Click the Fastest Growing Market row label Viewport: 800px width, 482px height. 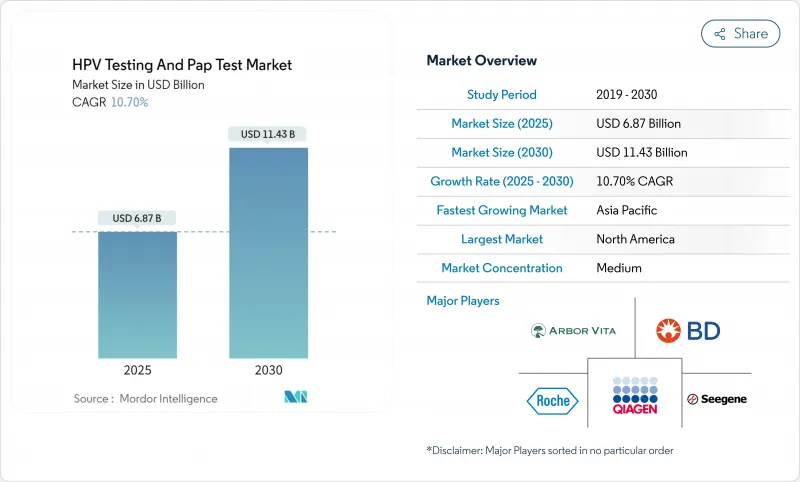(501, 210)
